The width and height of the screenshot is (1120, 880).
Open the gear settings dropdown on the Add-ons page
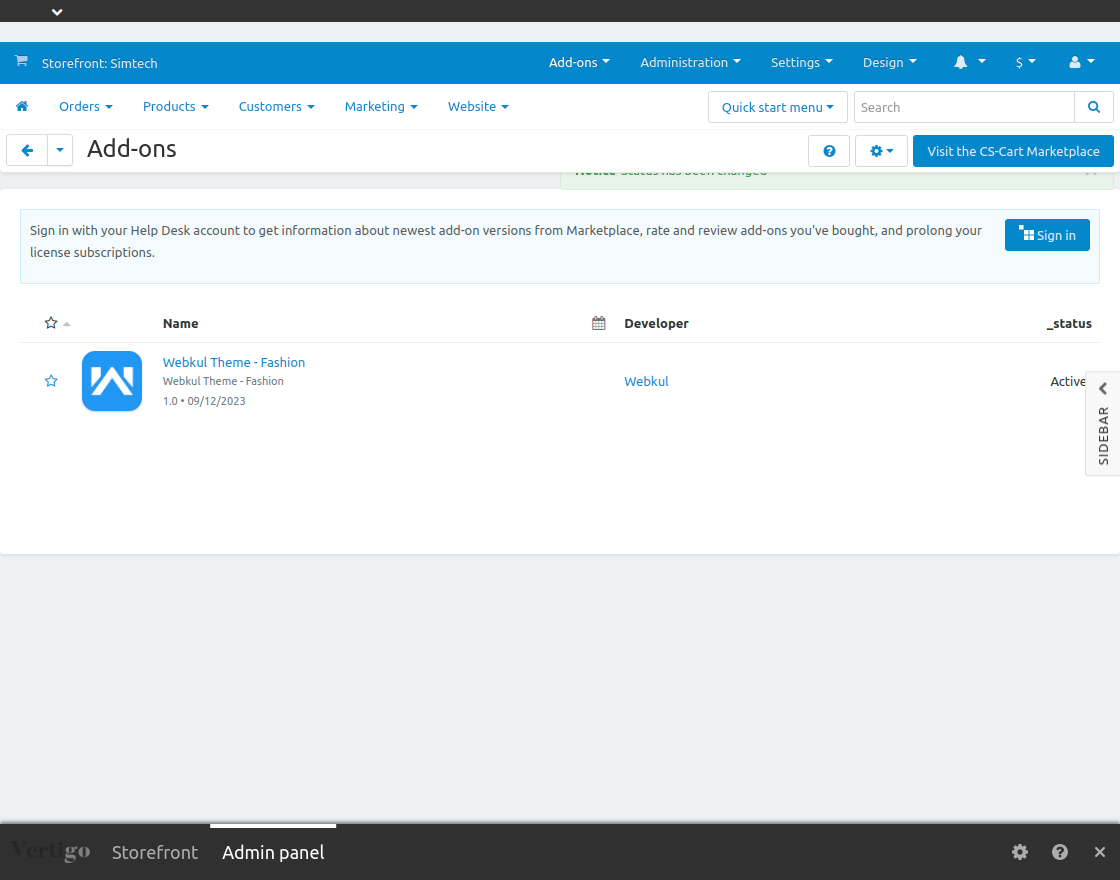point(881,150)
